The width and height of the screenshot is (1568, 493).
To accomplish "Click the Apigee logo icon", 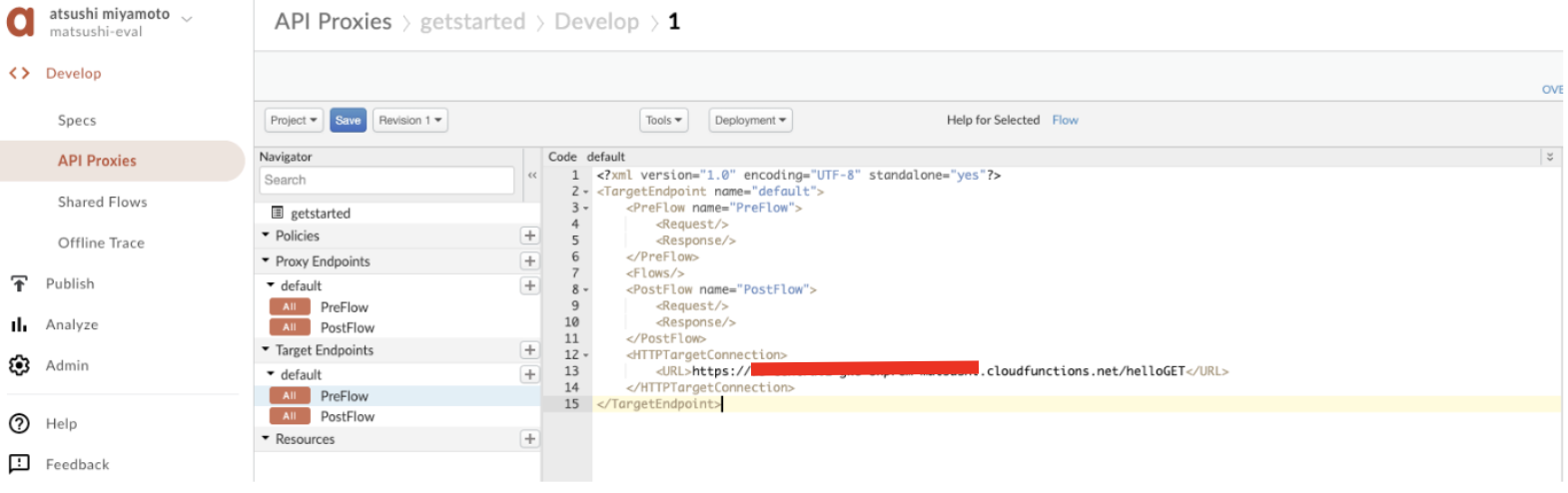I will coord(20,21).
